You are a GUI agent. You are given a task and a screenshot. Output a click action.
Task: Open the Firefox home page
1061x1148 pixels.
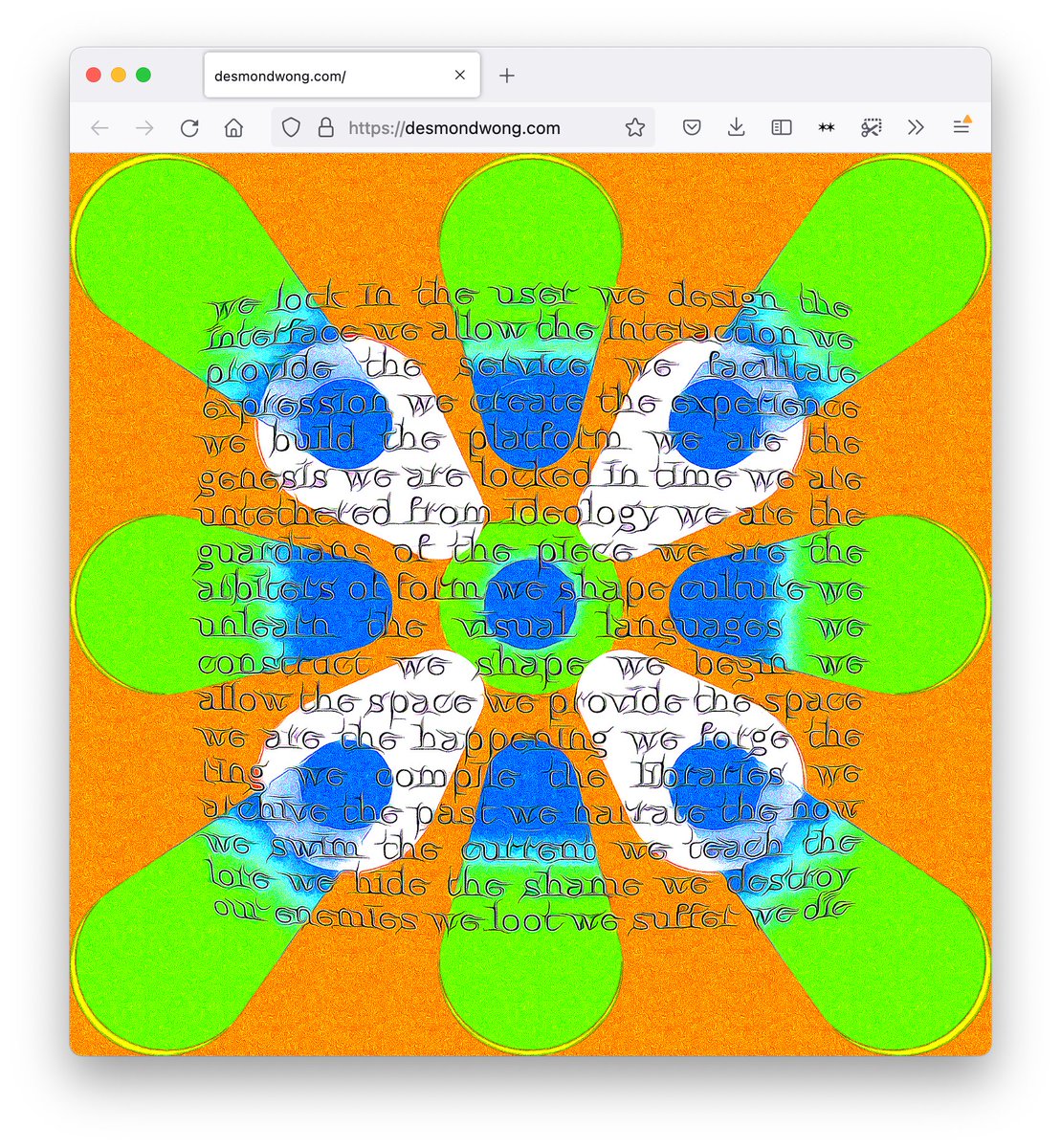pos(233,128)
